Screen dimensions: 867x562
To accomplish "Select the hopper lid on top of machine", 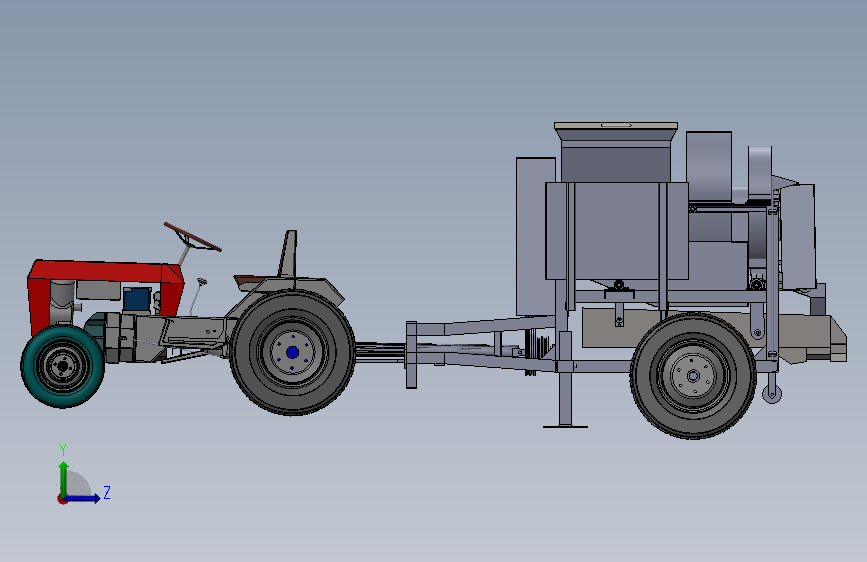I will pyautogui.click(x=616, y=126).
